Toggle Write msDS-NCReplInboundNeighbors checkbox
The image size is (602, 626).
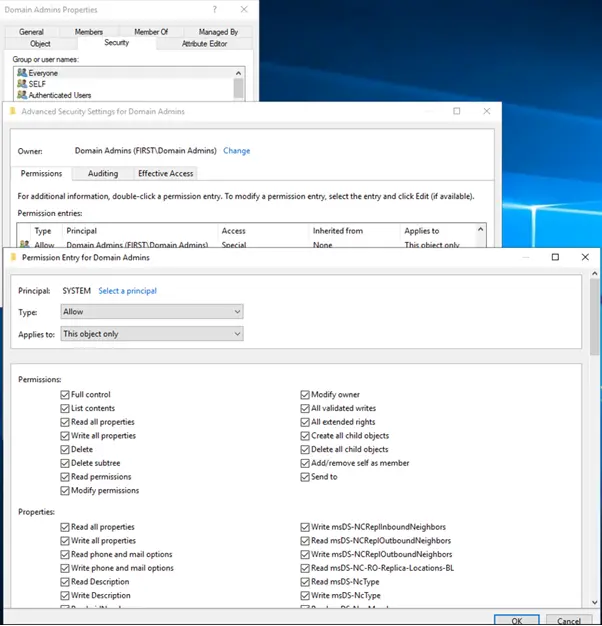point(305,527)
